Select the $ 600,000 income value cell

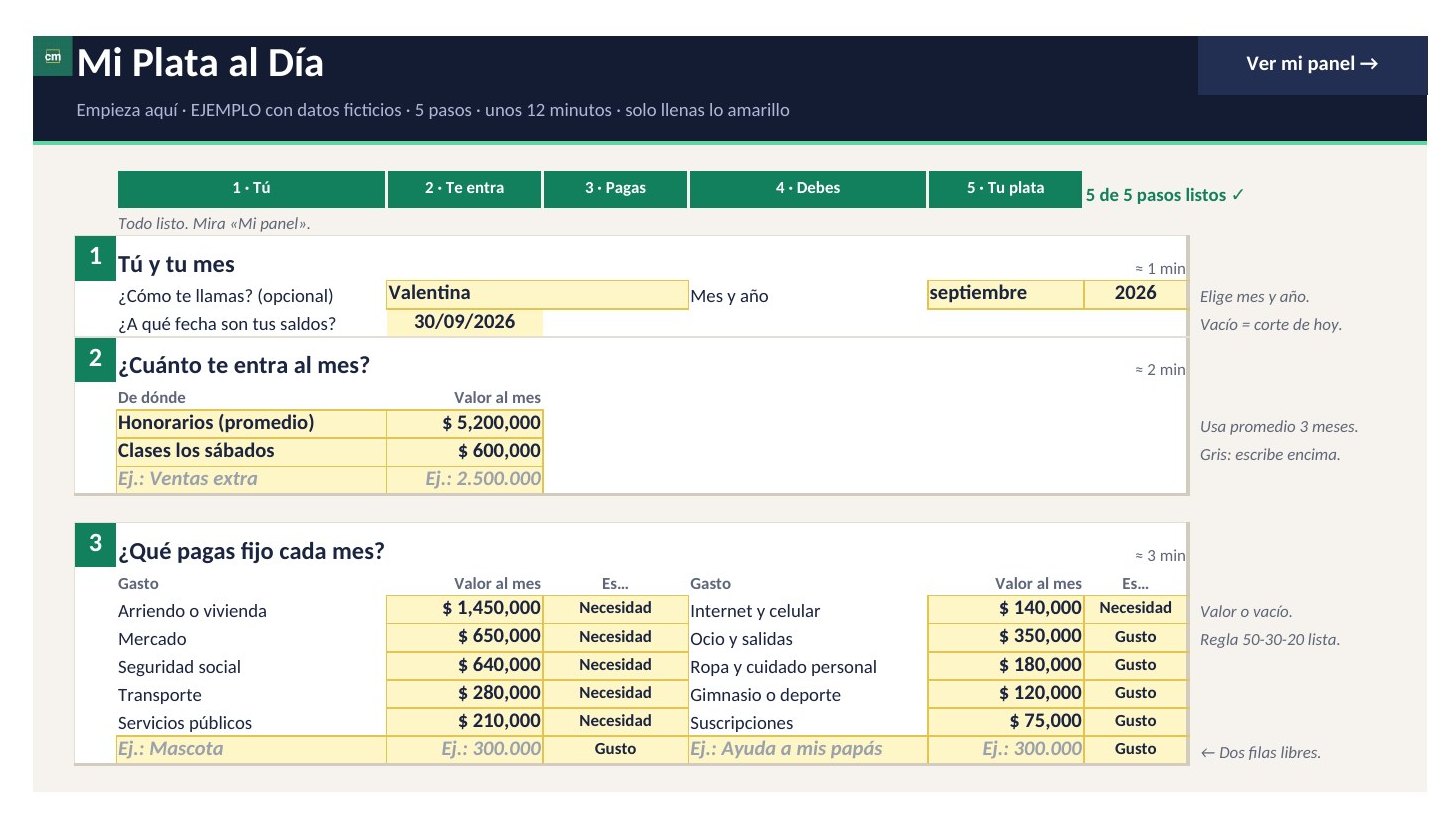click(x=464, y=451)
